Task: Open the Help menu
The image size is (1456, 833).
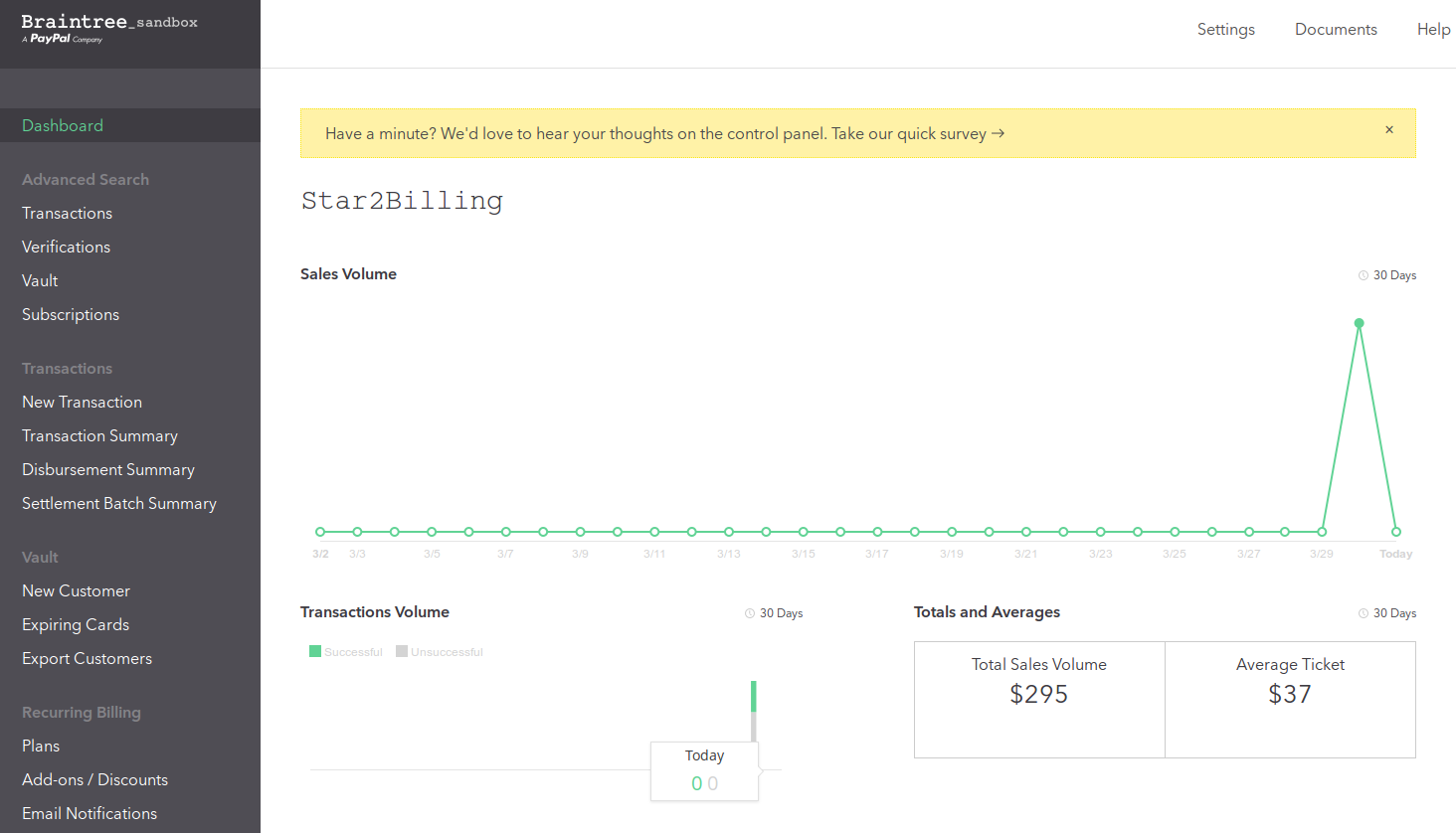Action: point(1433,30)
